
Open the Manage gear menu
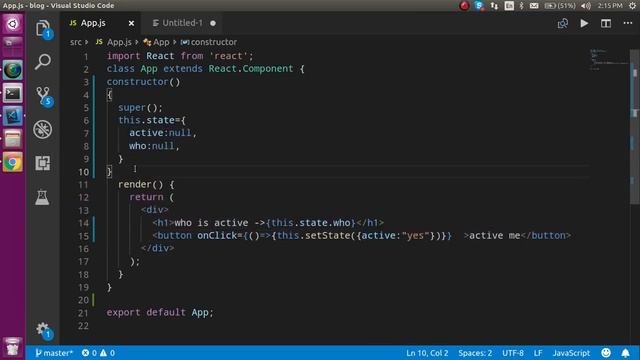[x=43, y=330]
